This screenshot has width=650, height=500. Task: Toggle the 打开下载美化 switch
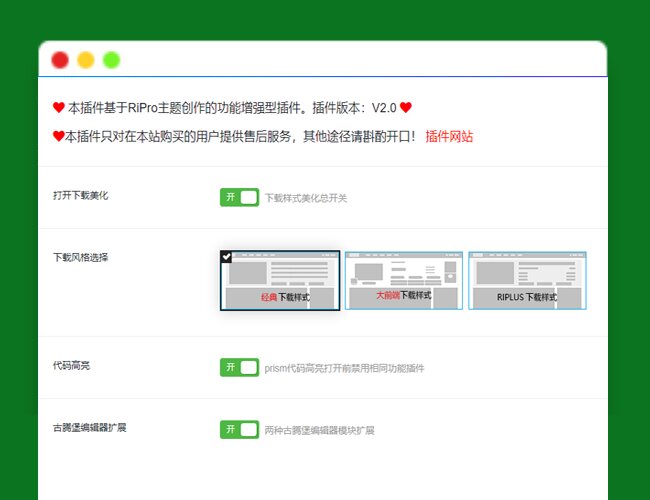(239, 197)
